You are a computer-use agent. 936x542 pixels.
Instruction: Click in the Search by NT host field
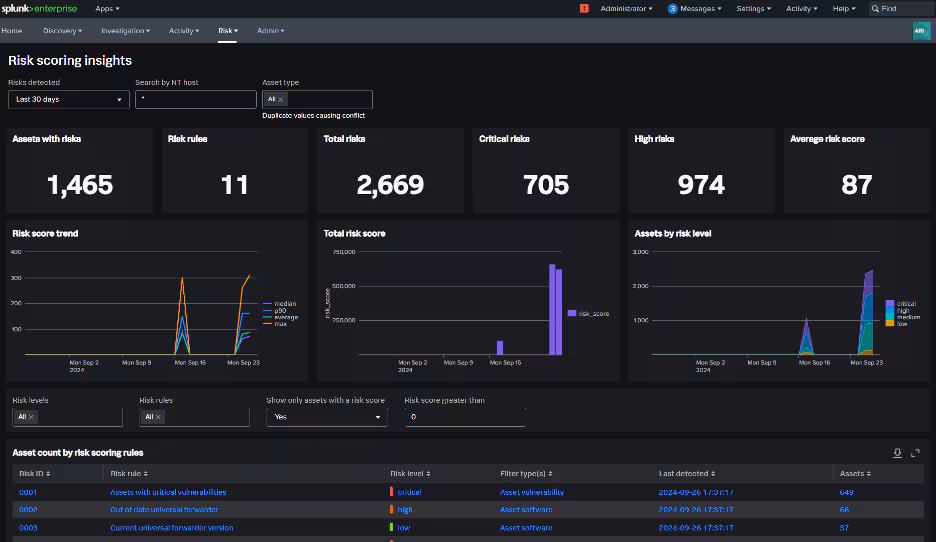click(196, 99)
